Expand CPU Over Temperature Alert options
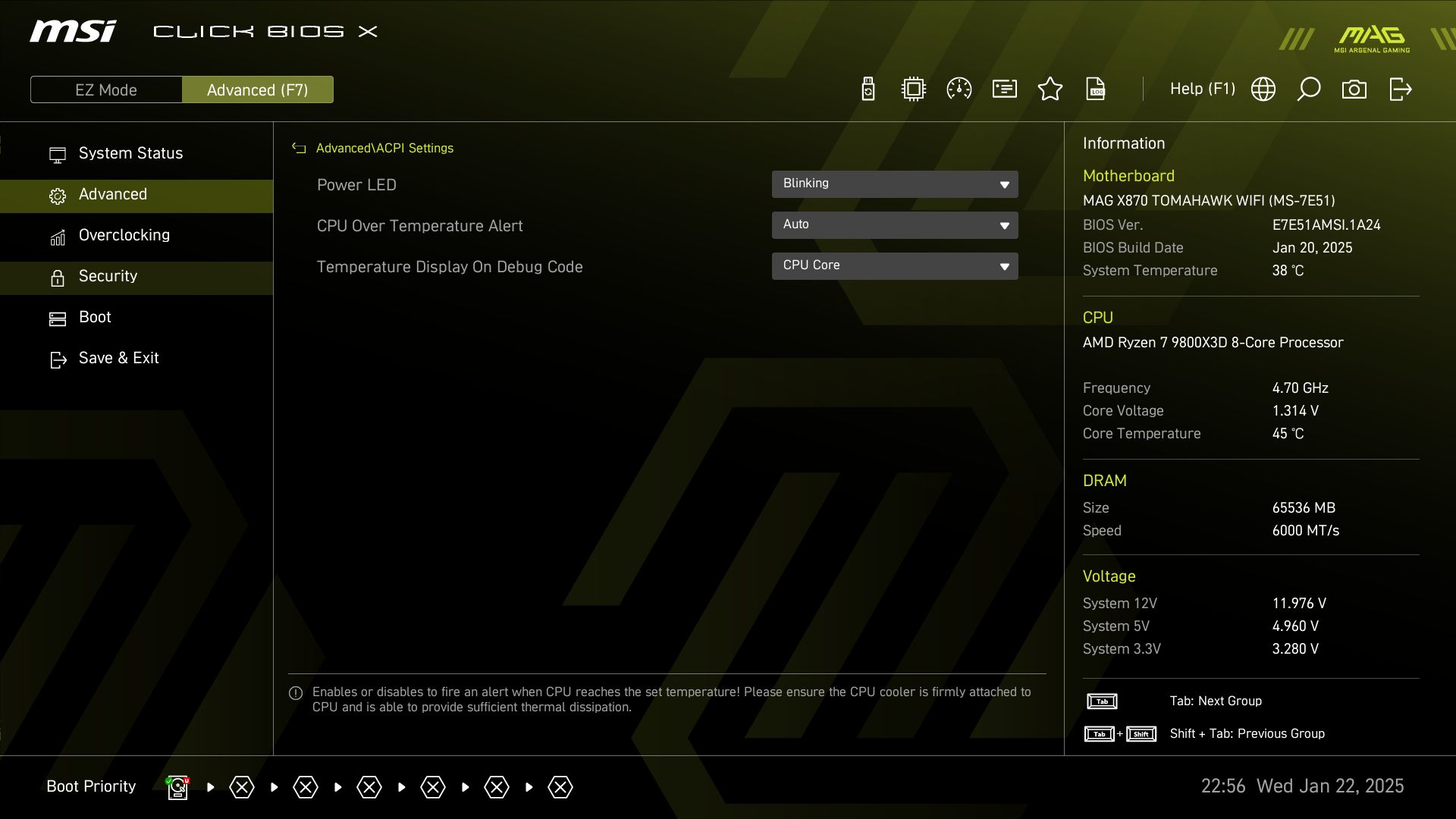This screenshot has width=1456, height=819. (x=895, y=224)
